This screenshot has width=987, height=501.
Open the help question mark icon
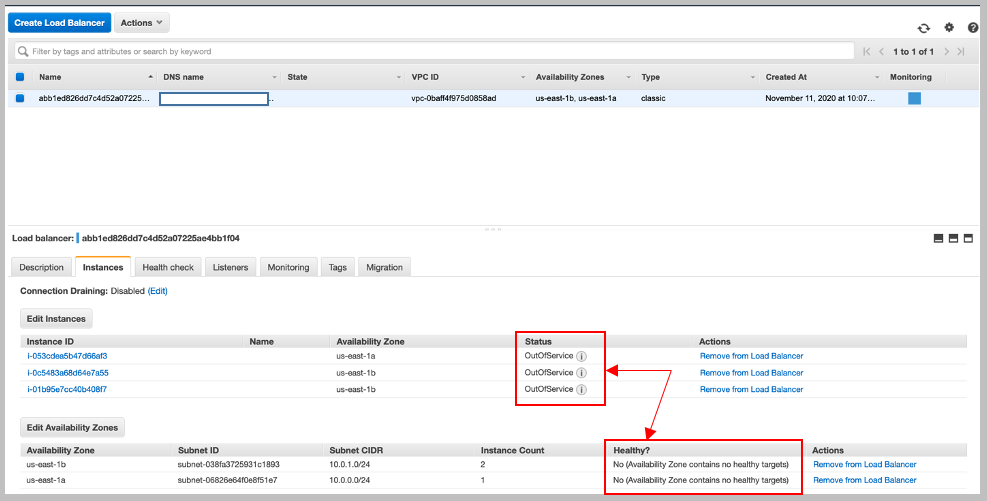973,28
